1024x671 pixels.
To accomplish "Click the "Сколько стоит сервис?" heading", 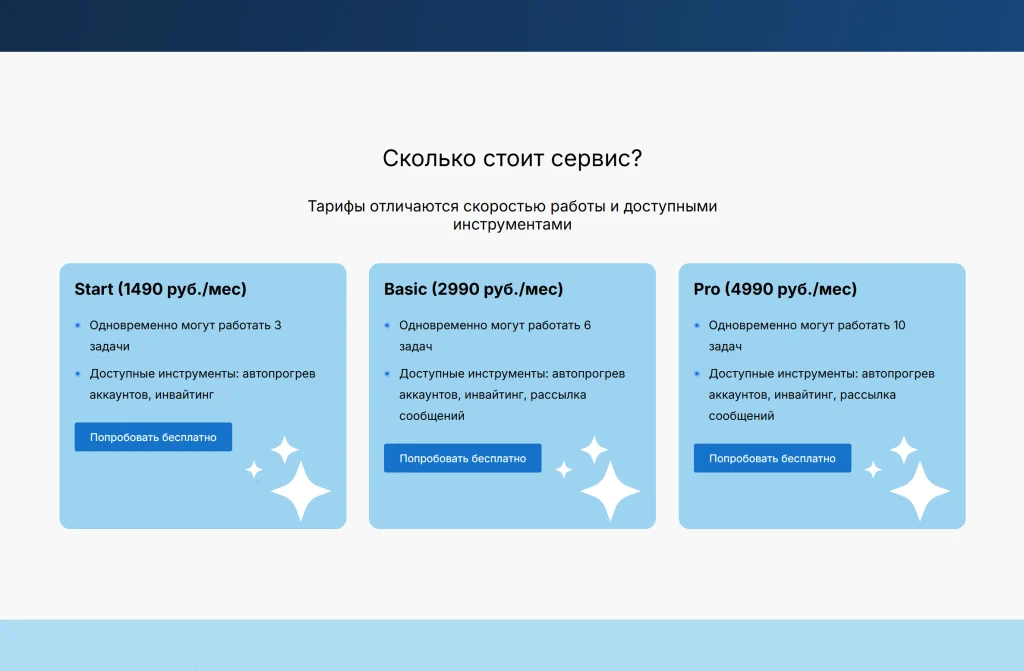I will click(512, 158).
